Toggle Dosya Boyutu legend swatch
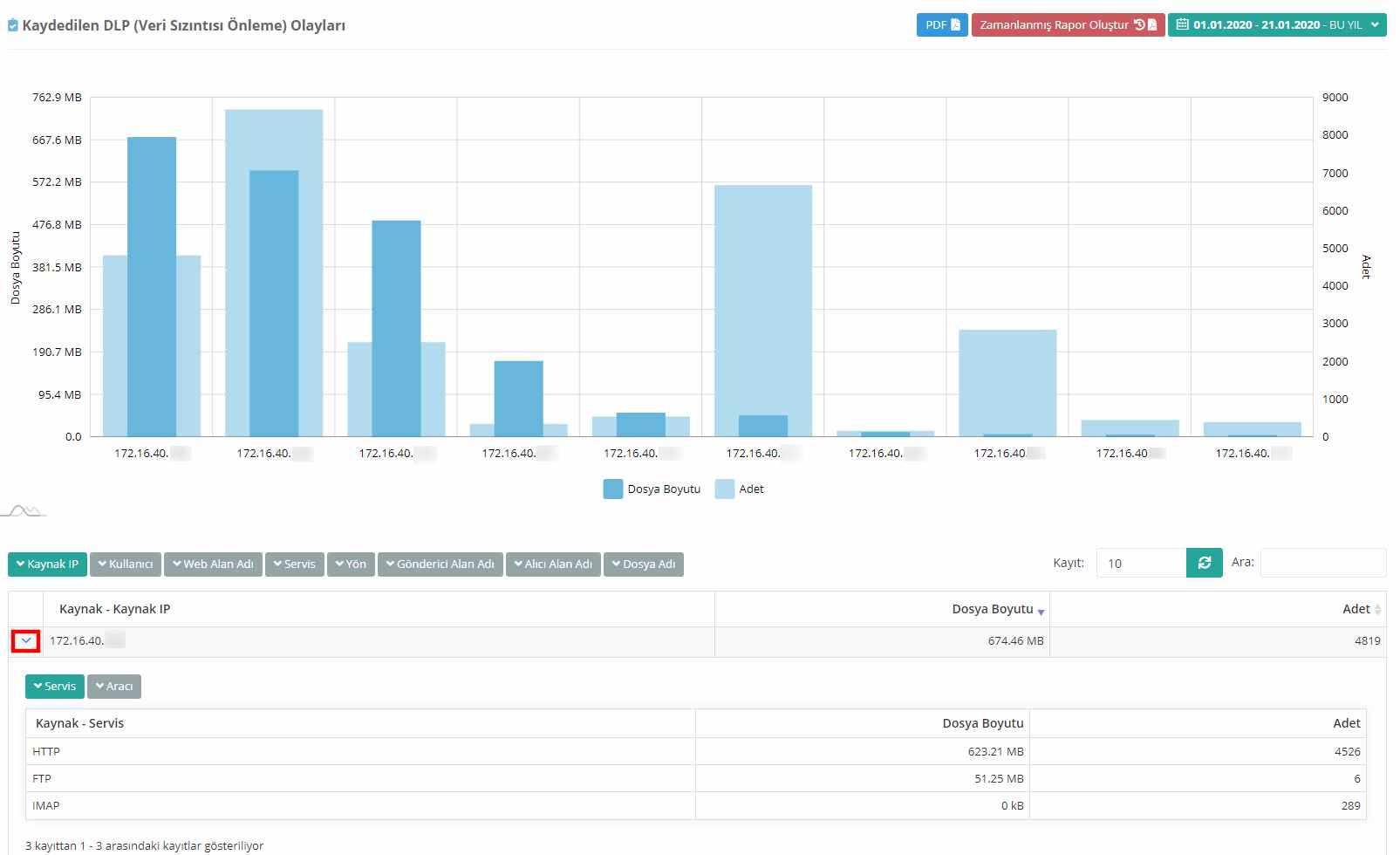Screen dimensions: 1400x855 [613, 489]
